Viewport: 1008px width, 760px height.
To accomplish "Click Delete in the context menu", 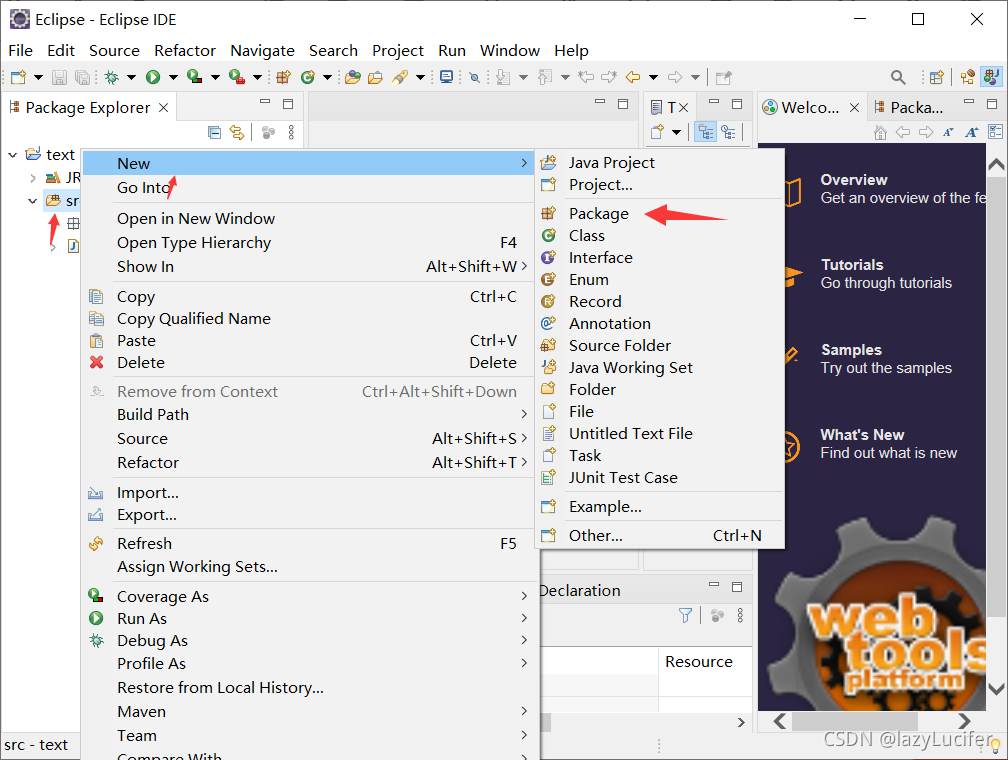I will click(x=310, y=363).
